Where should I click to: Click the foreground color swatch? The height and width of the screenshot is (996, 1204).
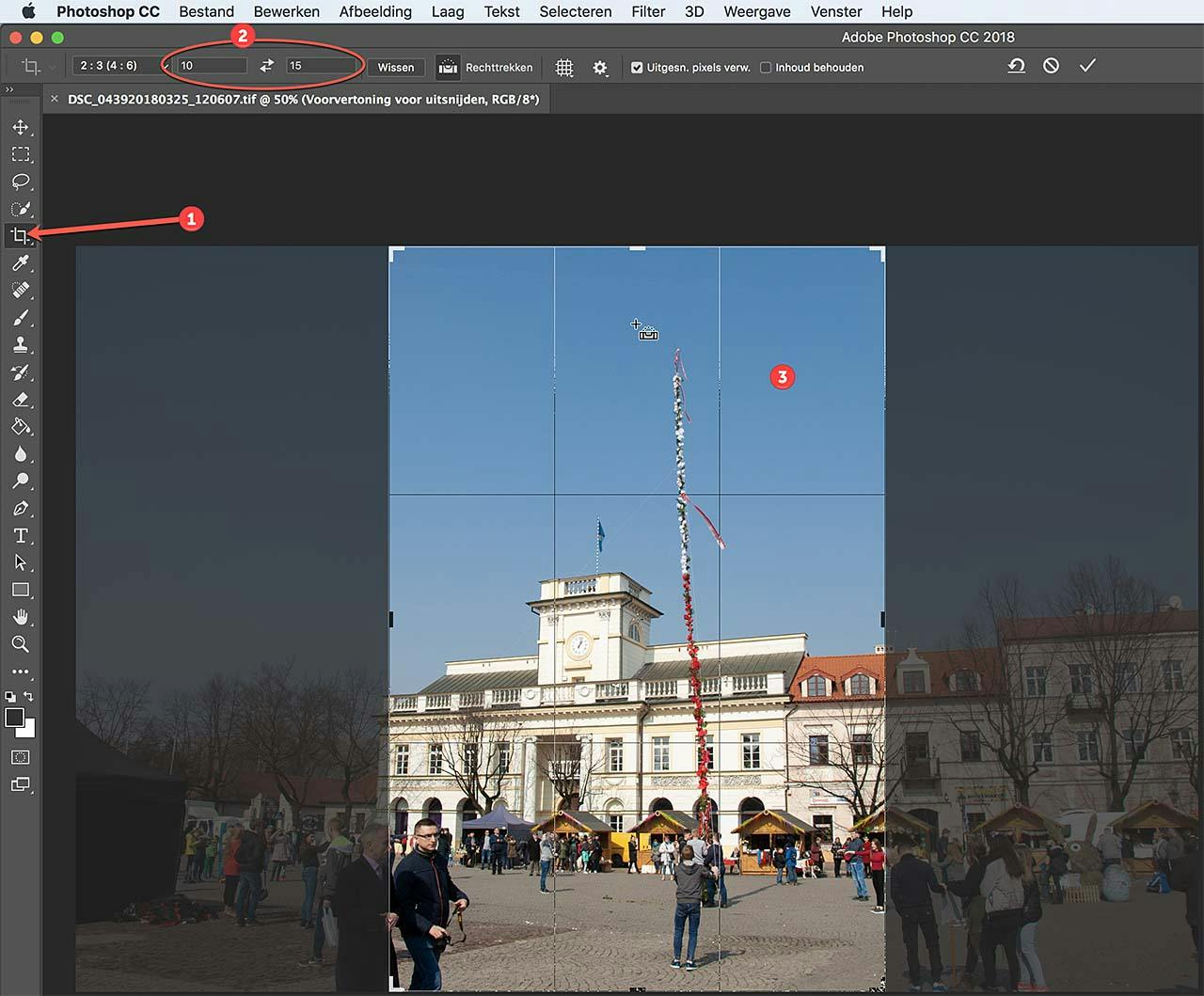coord(14,719)
